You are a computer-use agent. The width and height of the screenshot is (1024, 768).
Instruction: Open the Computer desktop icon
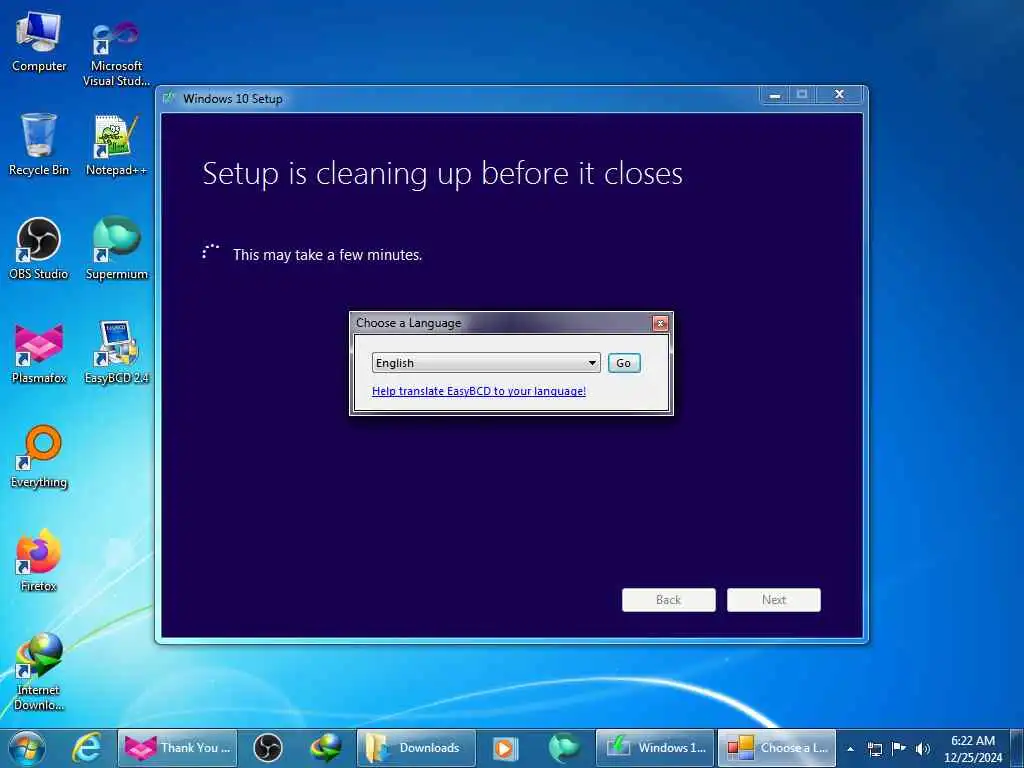[39, 42]
